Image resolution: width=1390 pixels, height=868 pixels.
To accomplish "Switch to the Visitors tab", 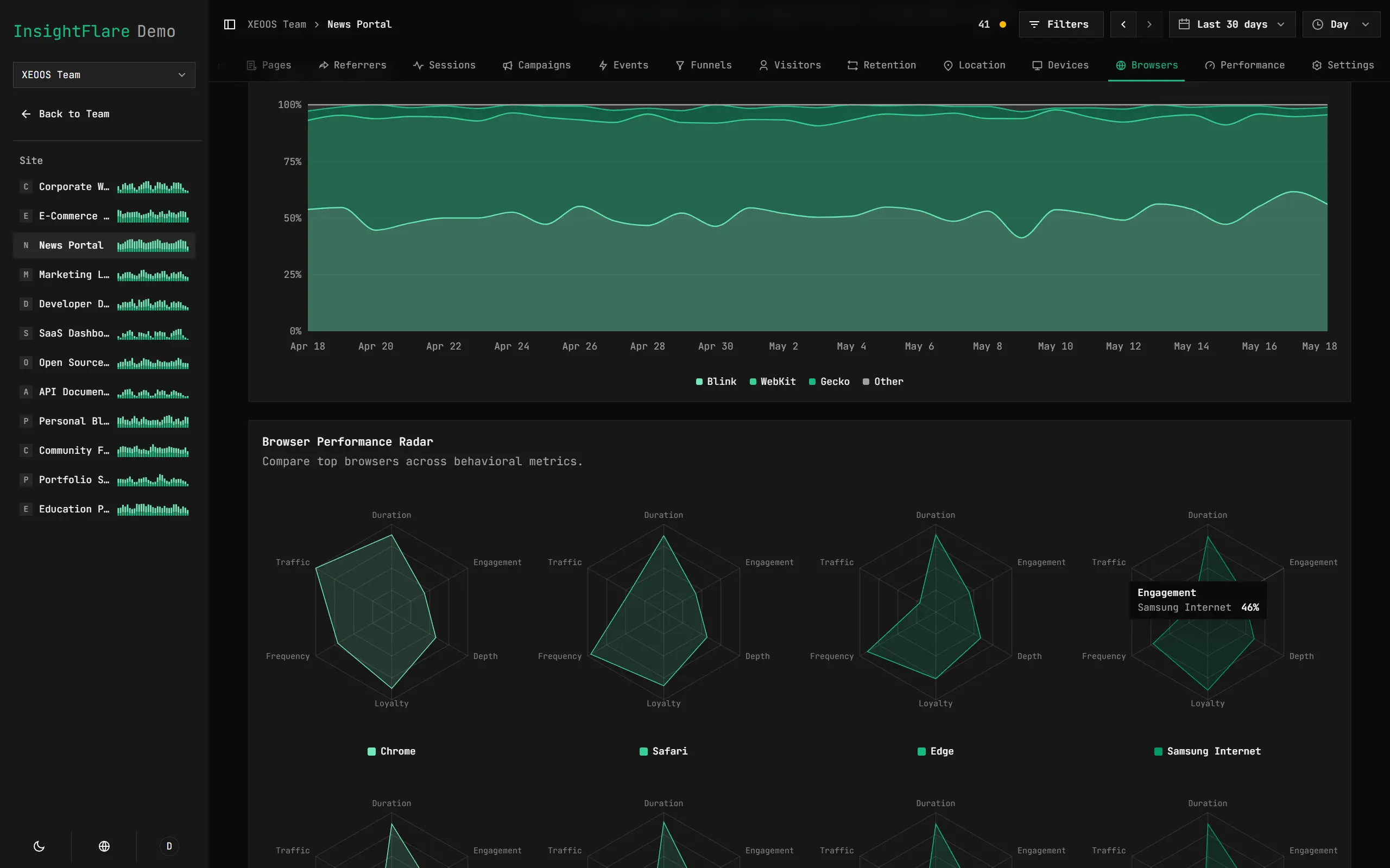I will click(x=790, y=66).
